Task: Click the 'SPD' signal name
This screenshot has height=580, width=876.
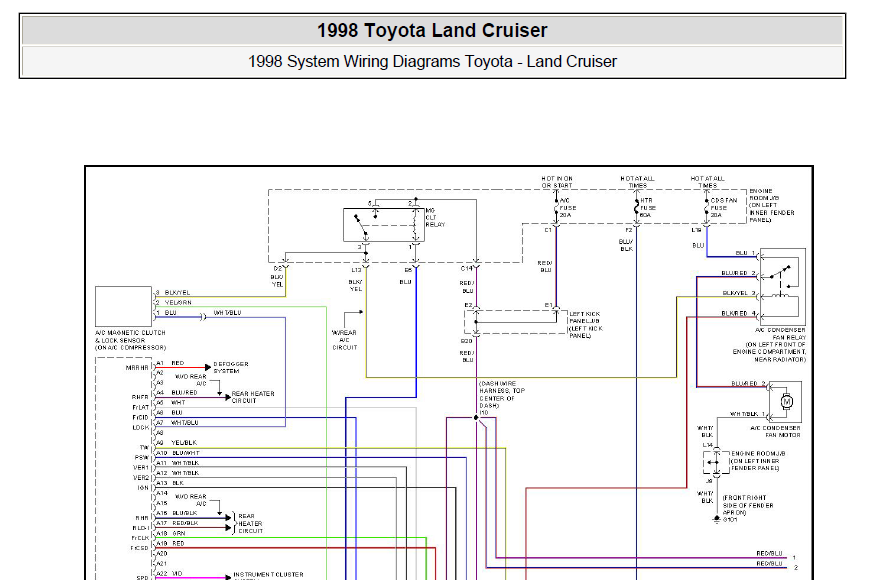Action: coord(142,577)
